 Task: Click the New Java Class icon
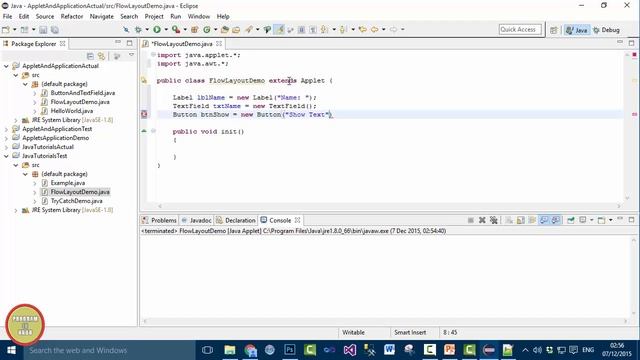[207, 29]
